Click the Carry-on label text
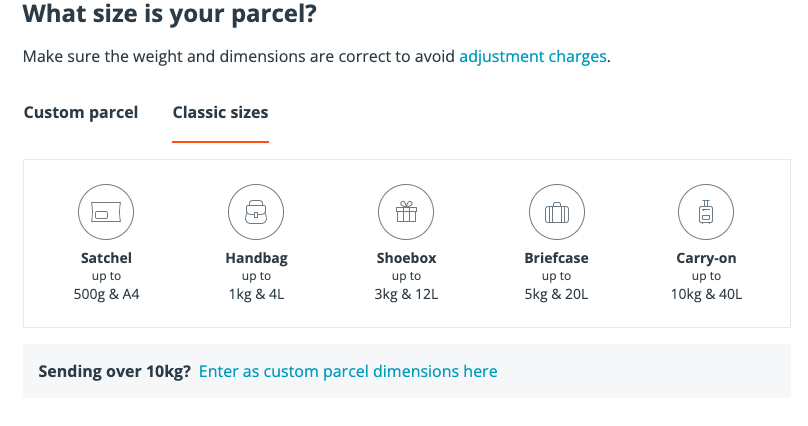Screen dimensions: 808x426 (706, 258)
